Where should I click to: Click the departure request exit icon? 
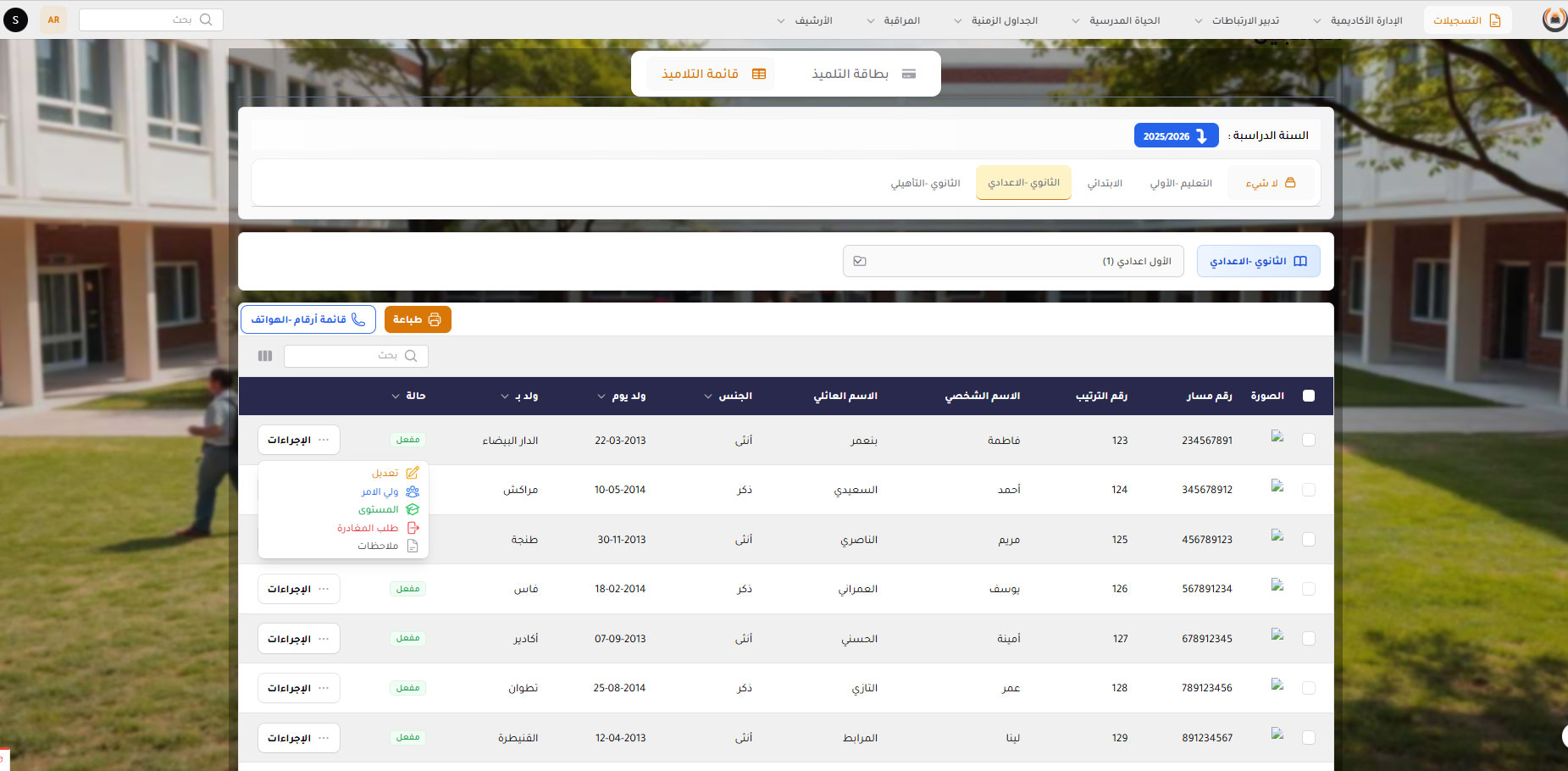pyautogui.click(x=413, y=528)
